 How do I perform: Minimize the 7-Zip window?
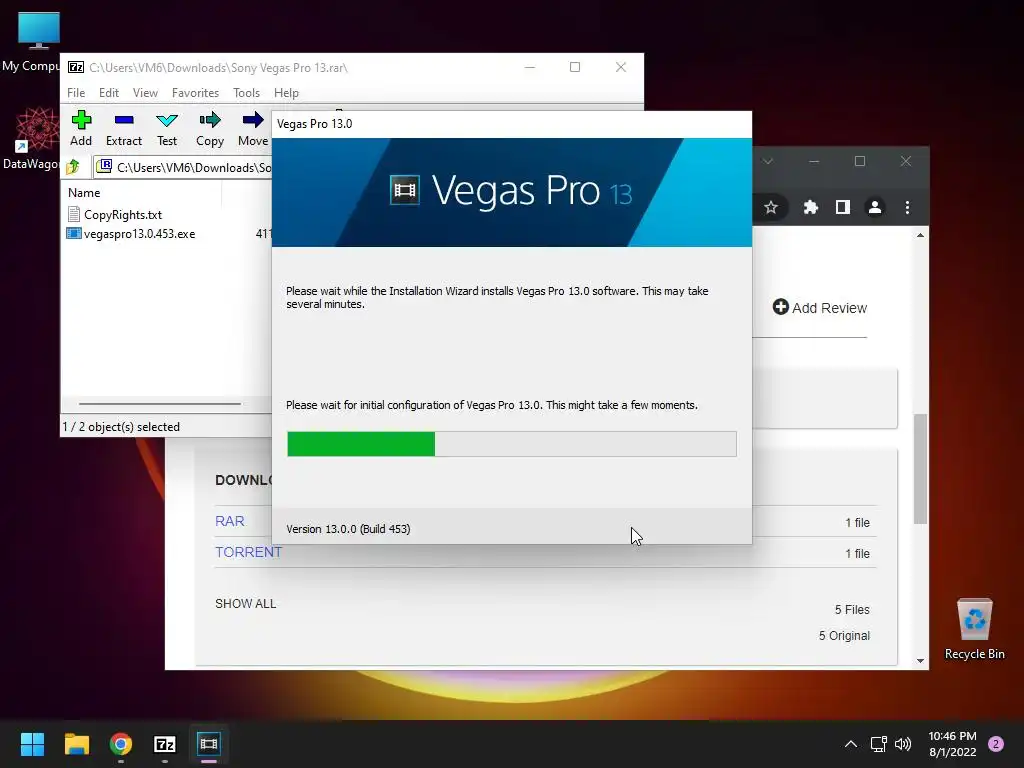(530, 67)
